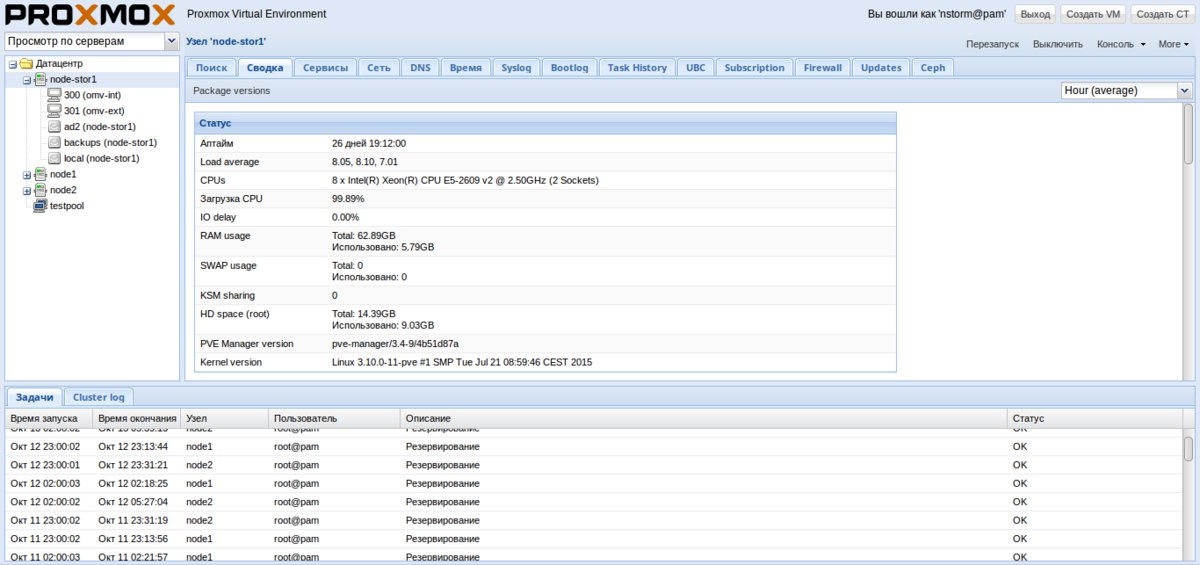Viewport: 1200px width, 565px height.
Task: Select the 300 (omv-int) tree item
Action: (x=93, y=95)
